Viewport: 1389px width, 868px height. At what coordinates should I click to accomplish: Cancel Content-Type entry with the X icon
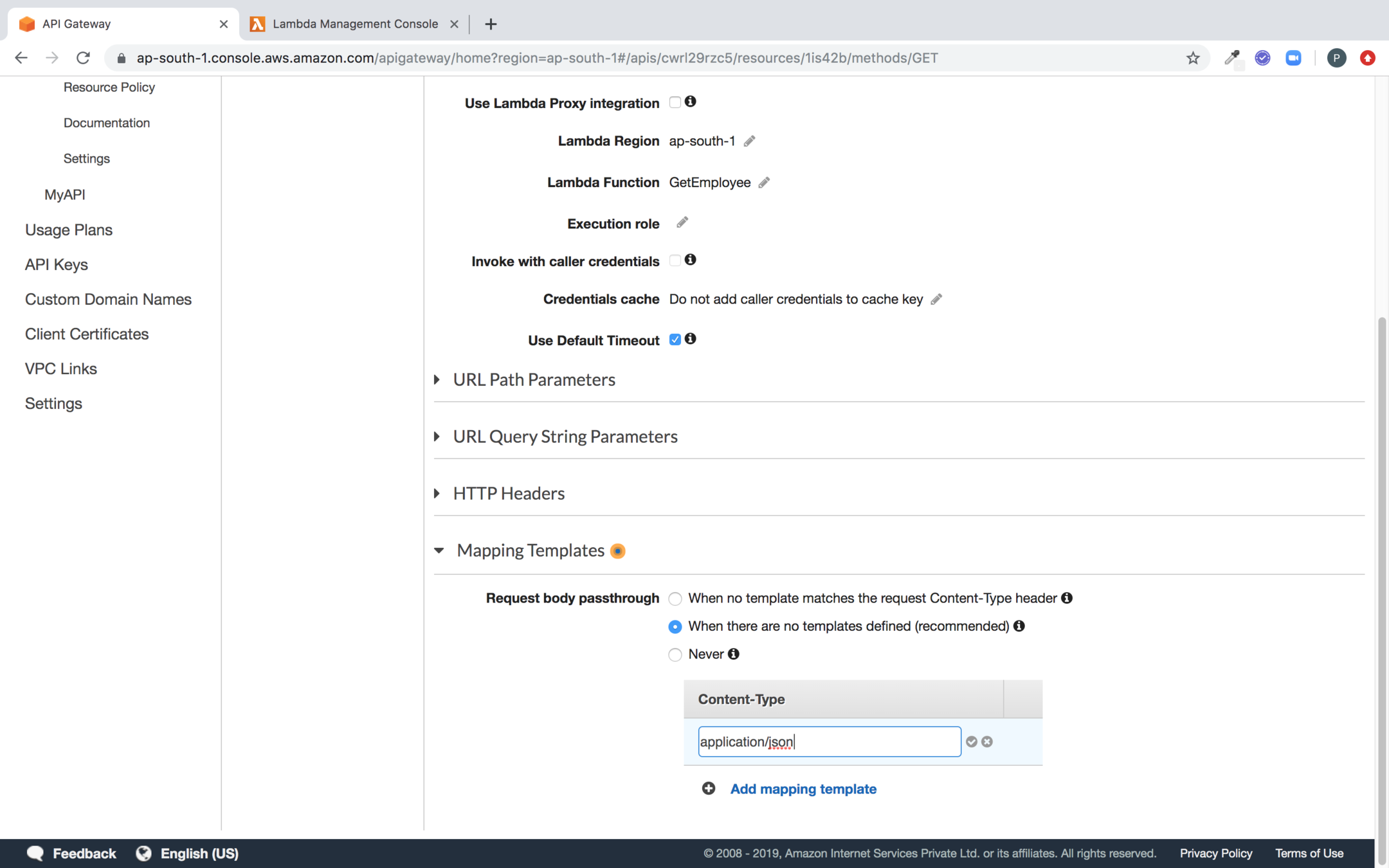(x=987, y=741)
